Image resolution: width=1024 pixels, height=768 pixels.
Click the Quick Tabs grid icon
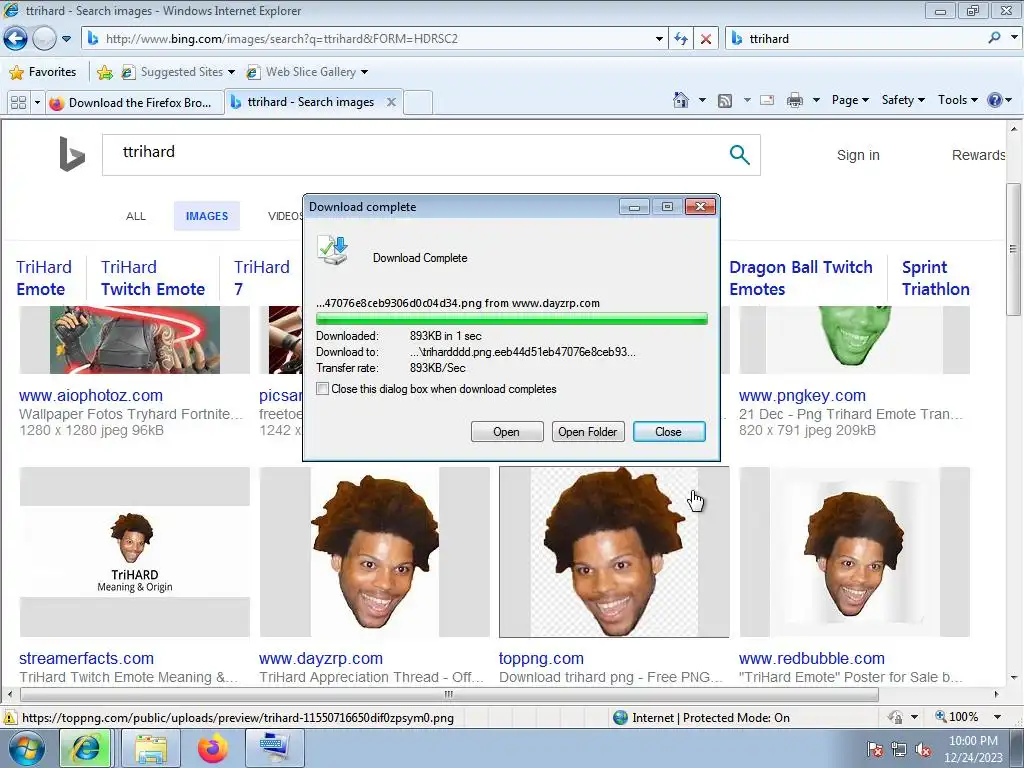tap(18, 103)
